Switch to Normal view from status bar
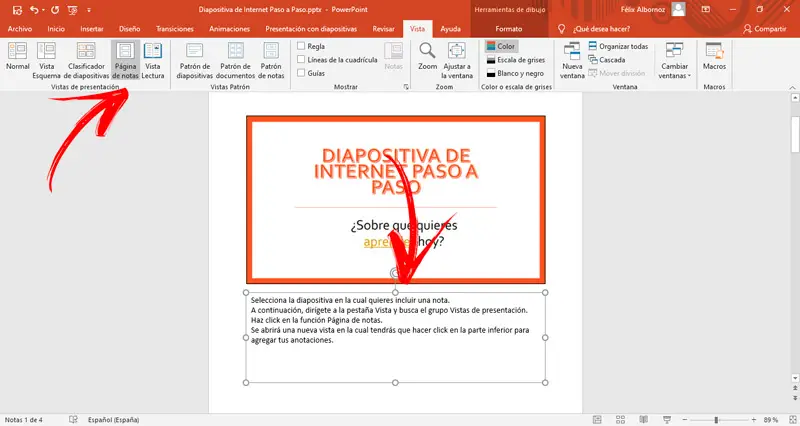Screen dimensions: 800x426 [597, 420]
